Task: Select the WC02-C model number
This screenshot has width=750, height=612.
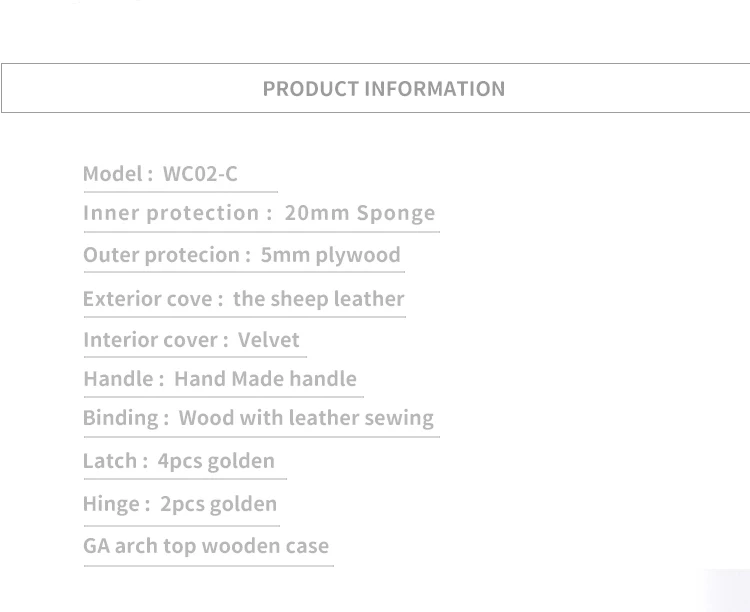Action: point(200,174)
